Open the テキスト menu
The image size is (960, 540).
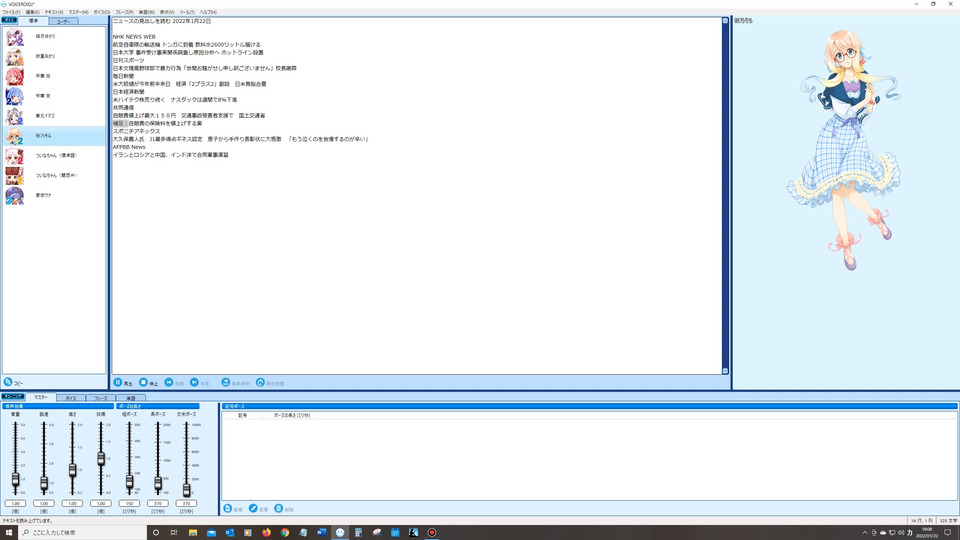click(54, 12)
